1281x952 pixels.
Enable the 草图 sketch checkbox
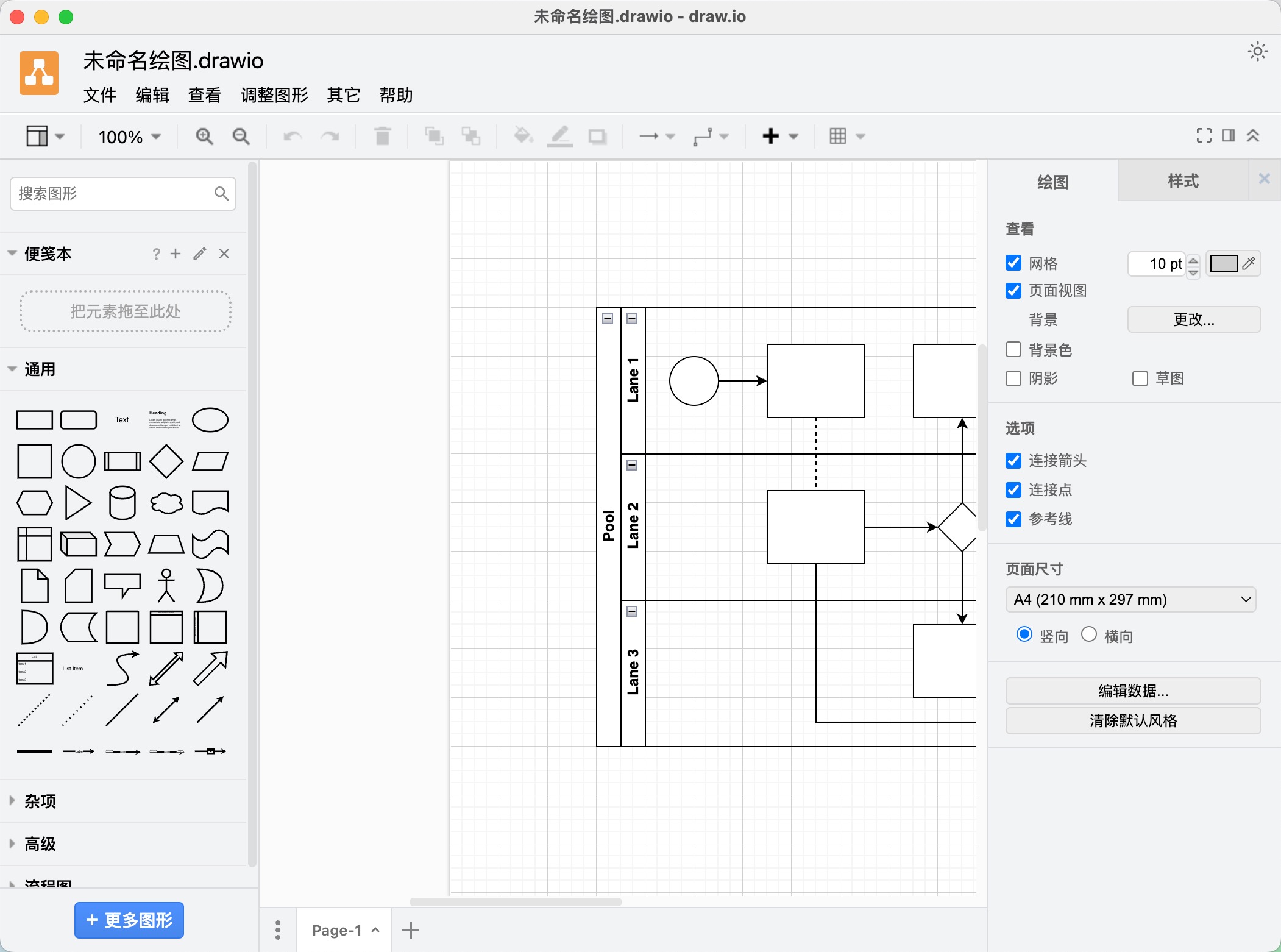[x=1140, y=378]
